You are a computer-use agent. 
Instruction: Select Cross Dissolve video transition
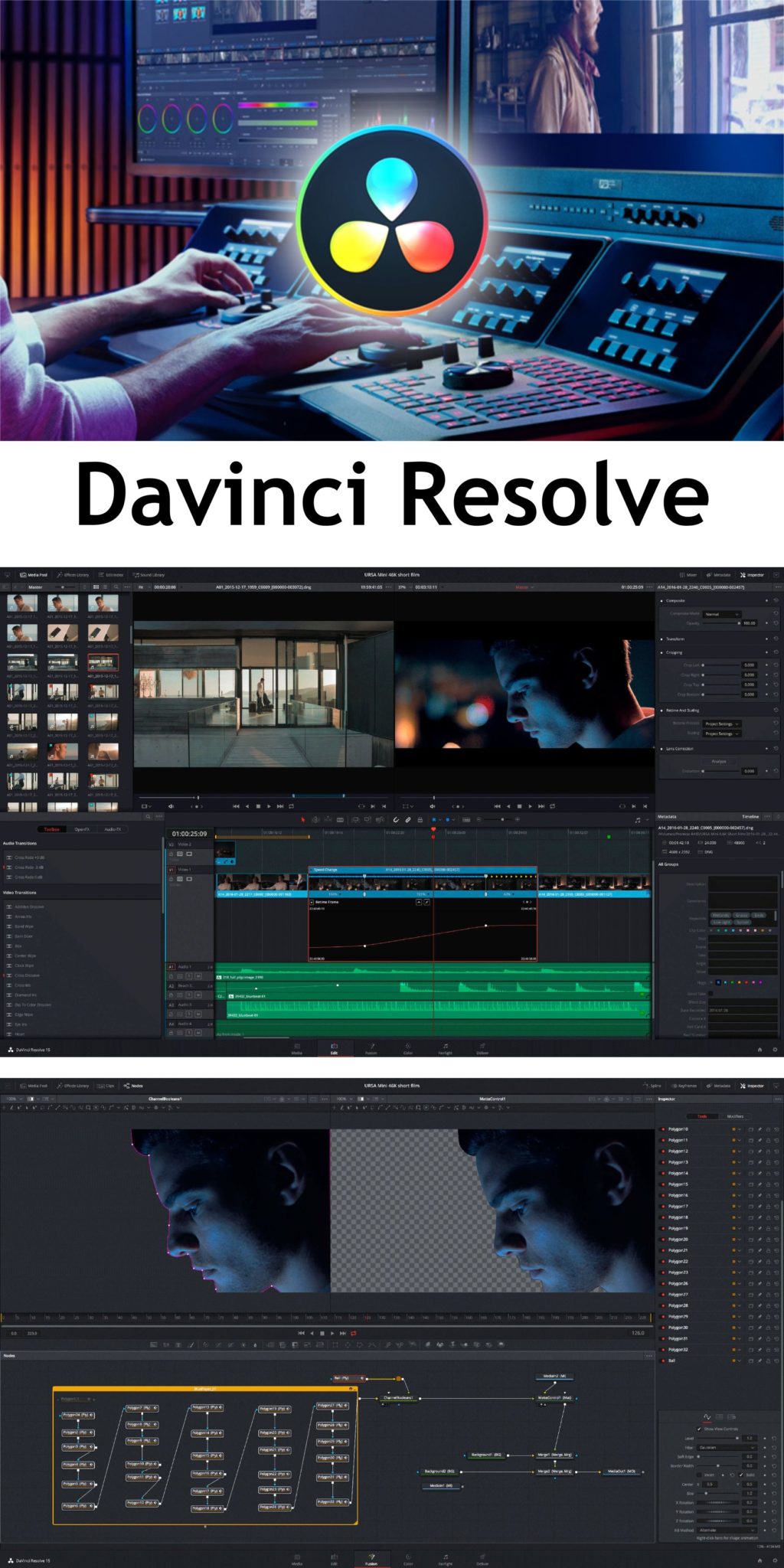[27, 975]
